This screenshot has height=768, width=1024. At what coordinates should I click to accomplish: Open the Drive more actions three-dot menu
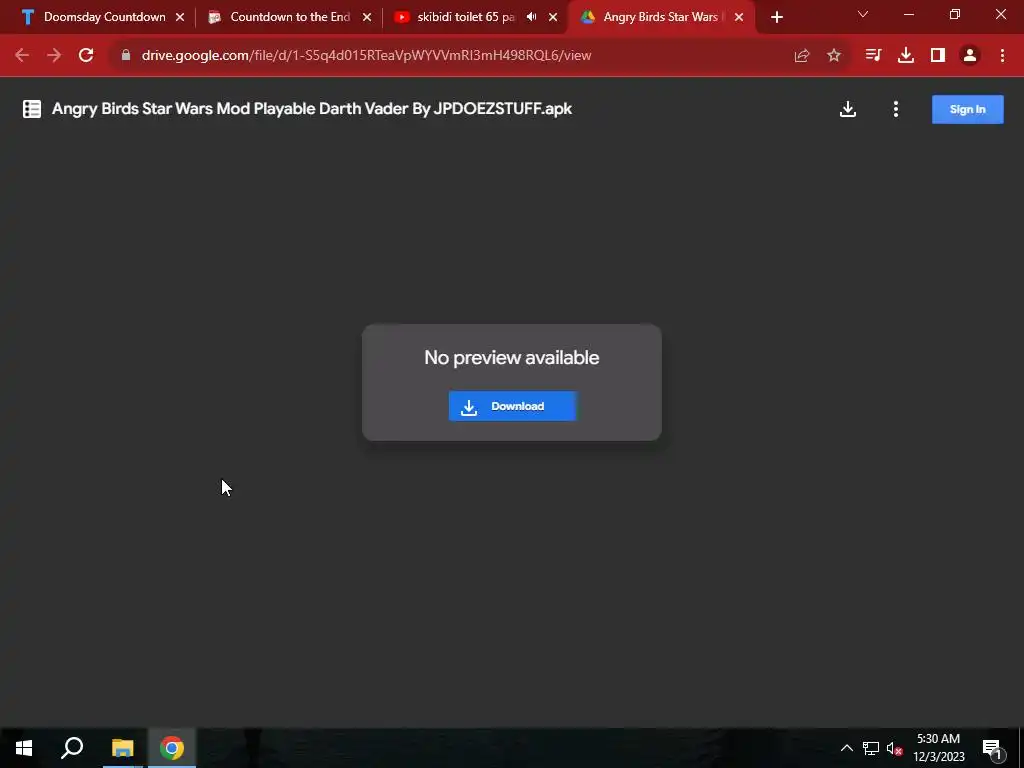click(895, 109)
